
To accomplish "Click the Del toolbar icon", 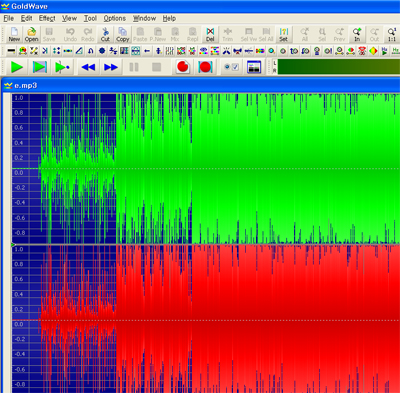I will pos(210,34).
